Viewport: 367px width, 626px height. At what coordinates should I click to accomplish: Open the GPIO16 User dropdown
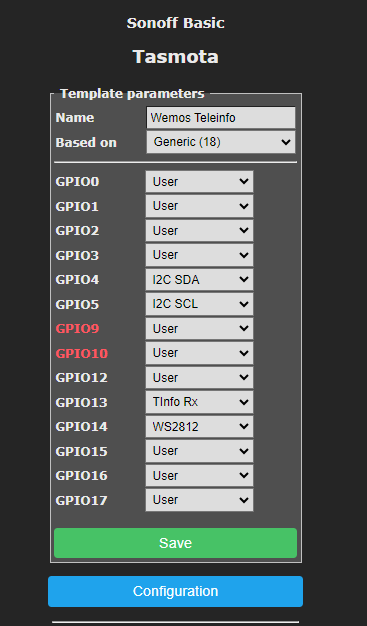tap(199, 475)
